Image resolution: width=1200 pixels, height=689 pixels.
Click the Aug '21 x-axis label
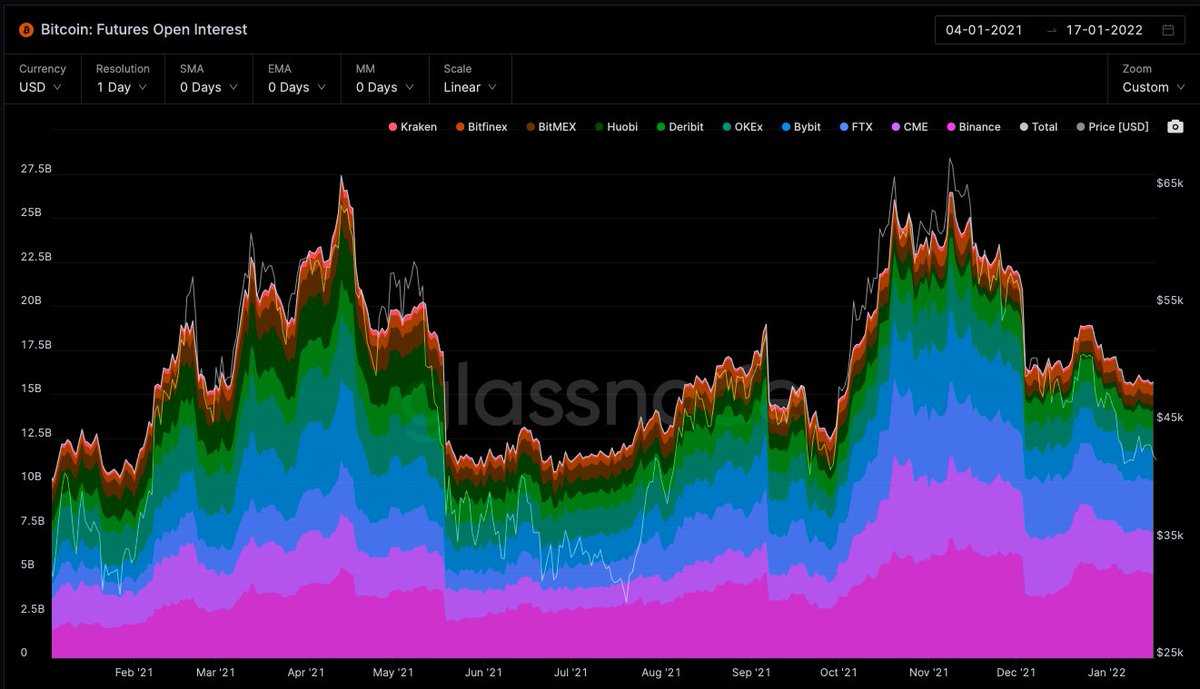660,674
